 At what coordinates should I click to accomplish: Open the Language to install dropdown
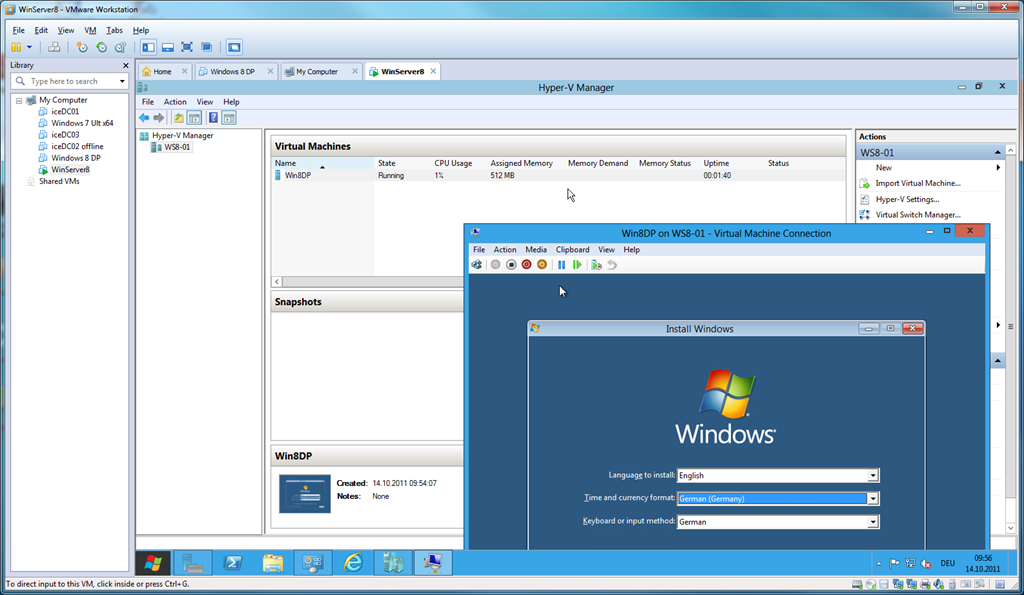tap(872, 476)
